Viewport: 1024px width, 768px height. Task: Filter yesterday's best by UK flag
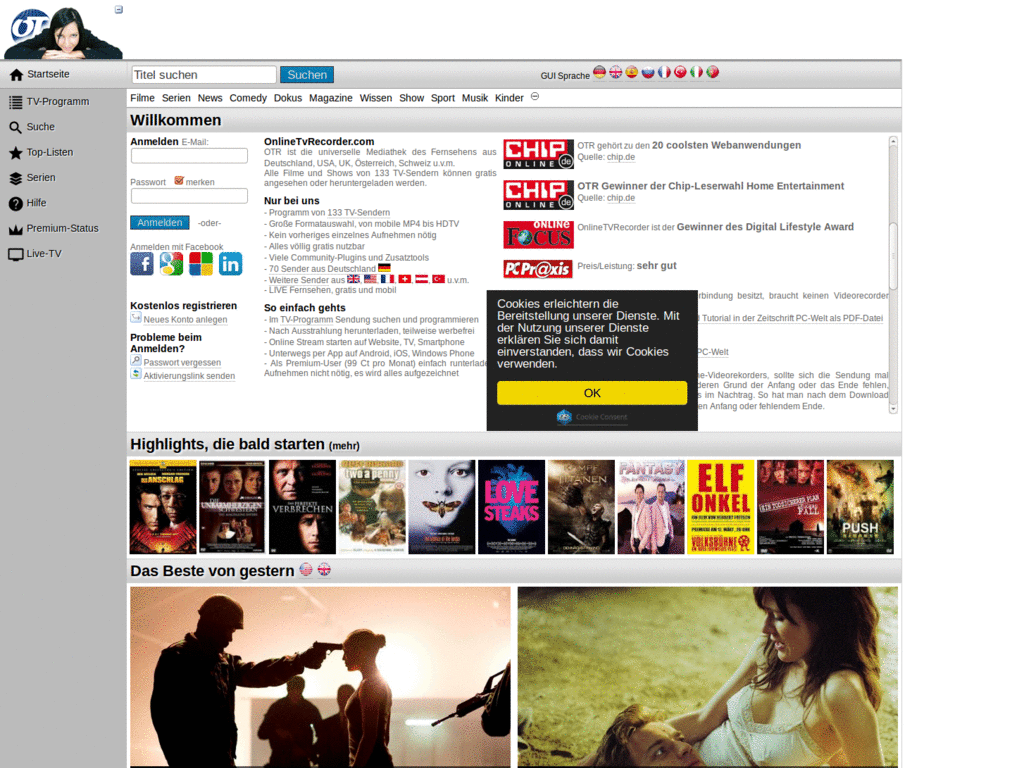pyautogui.click(x=324, y=569)
